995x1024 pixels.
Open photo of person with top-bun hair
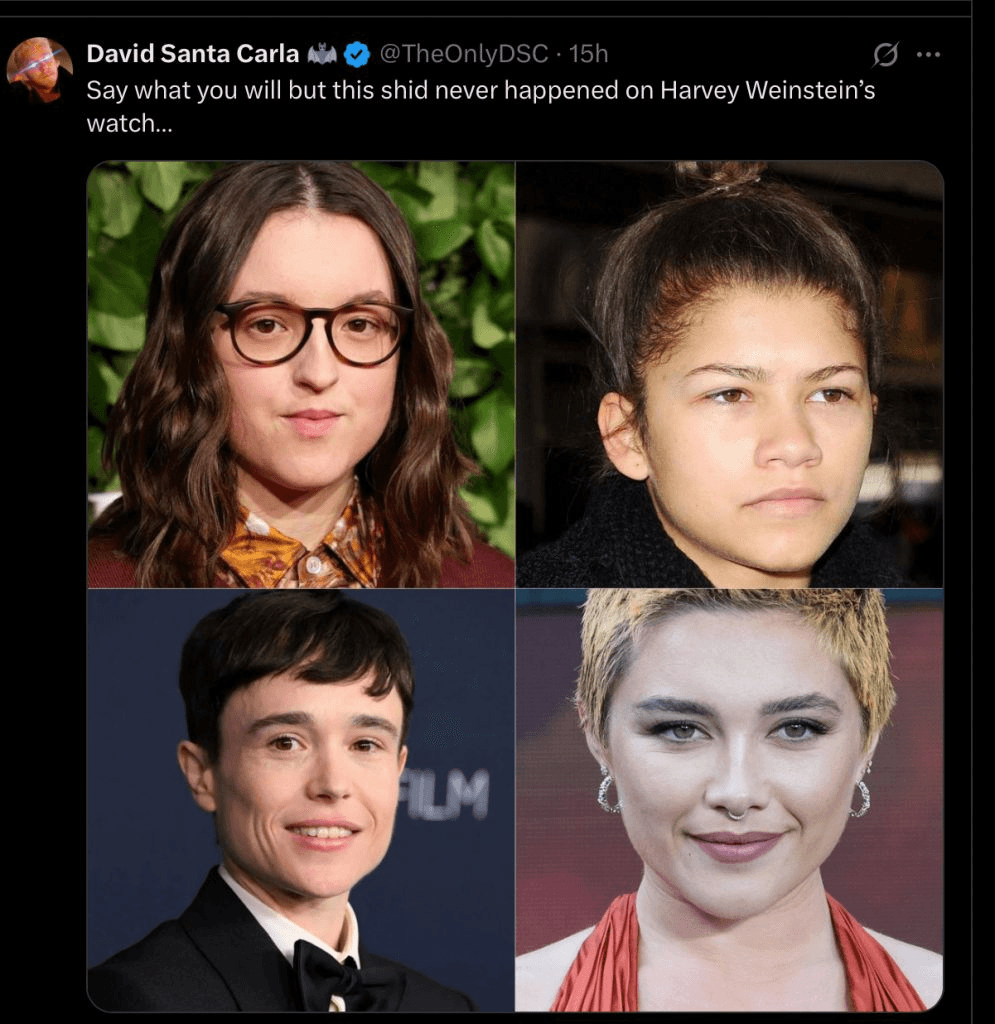tap(729, 374)
